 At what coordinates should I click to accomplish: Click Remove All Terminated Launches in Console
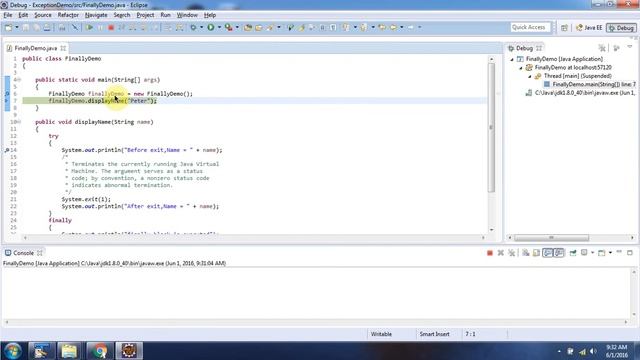511,253
